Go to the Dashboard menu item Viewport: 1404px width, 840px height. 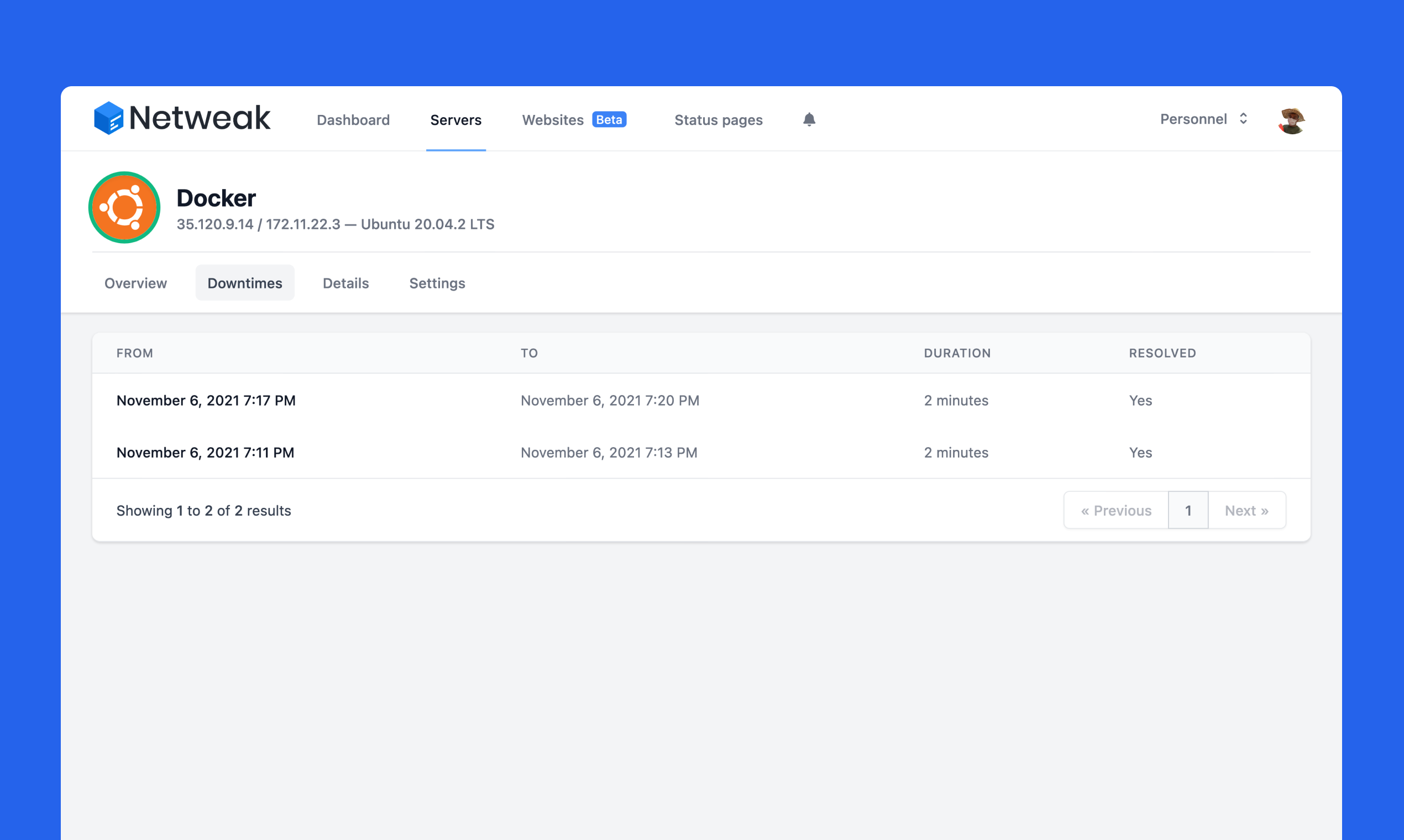point(353,120)
